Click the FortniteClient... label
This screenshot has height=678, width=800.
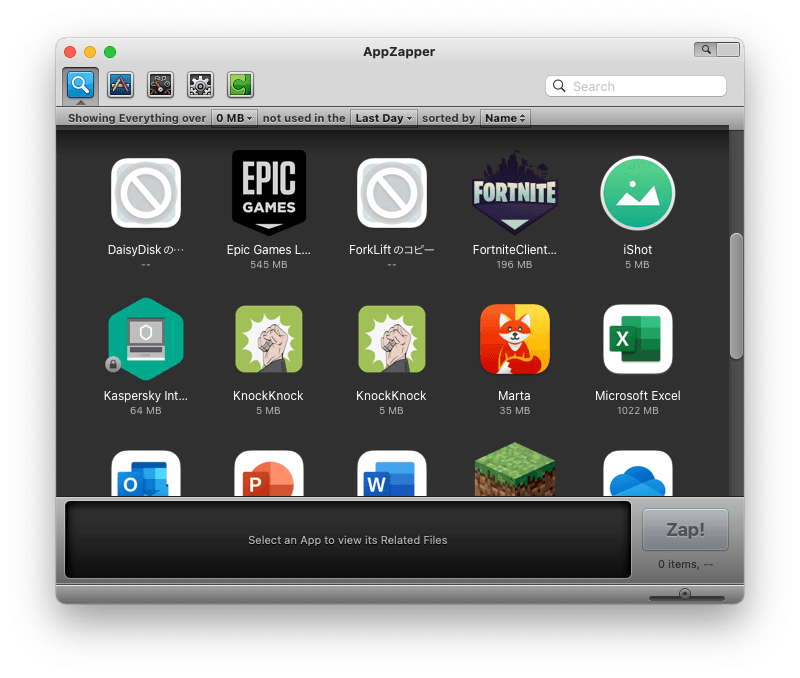(x=515, y=250)
